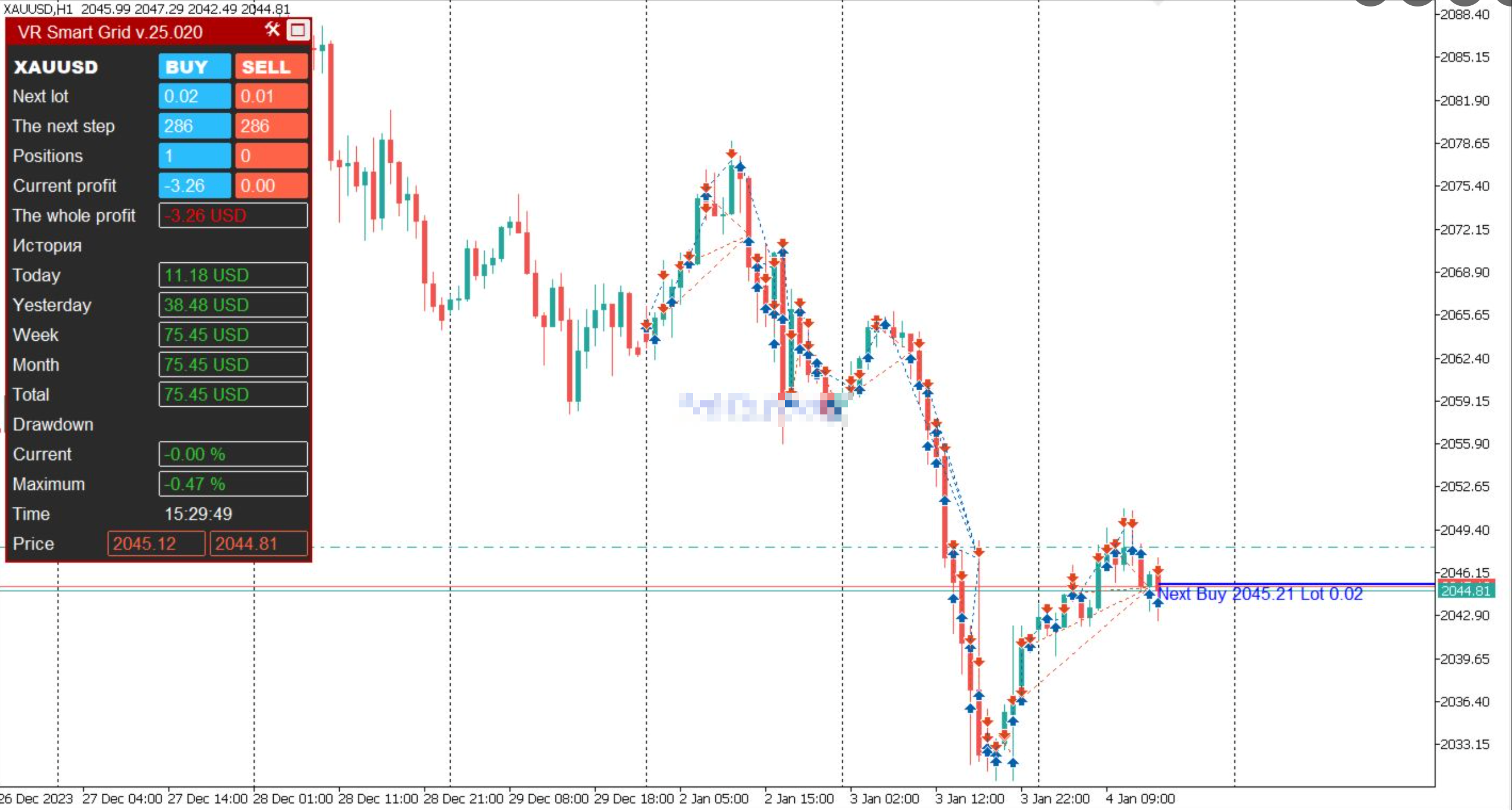Click Maximum drawdown -0.47 % box
Viewport: 1512px width, 810px height.
click(x=233, y=485)
